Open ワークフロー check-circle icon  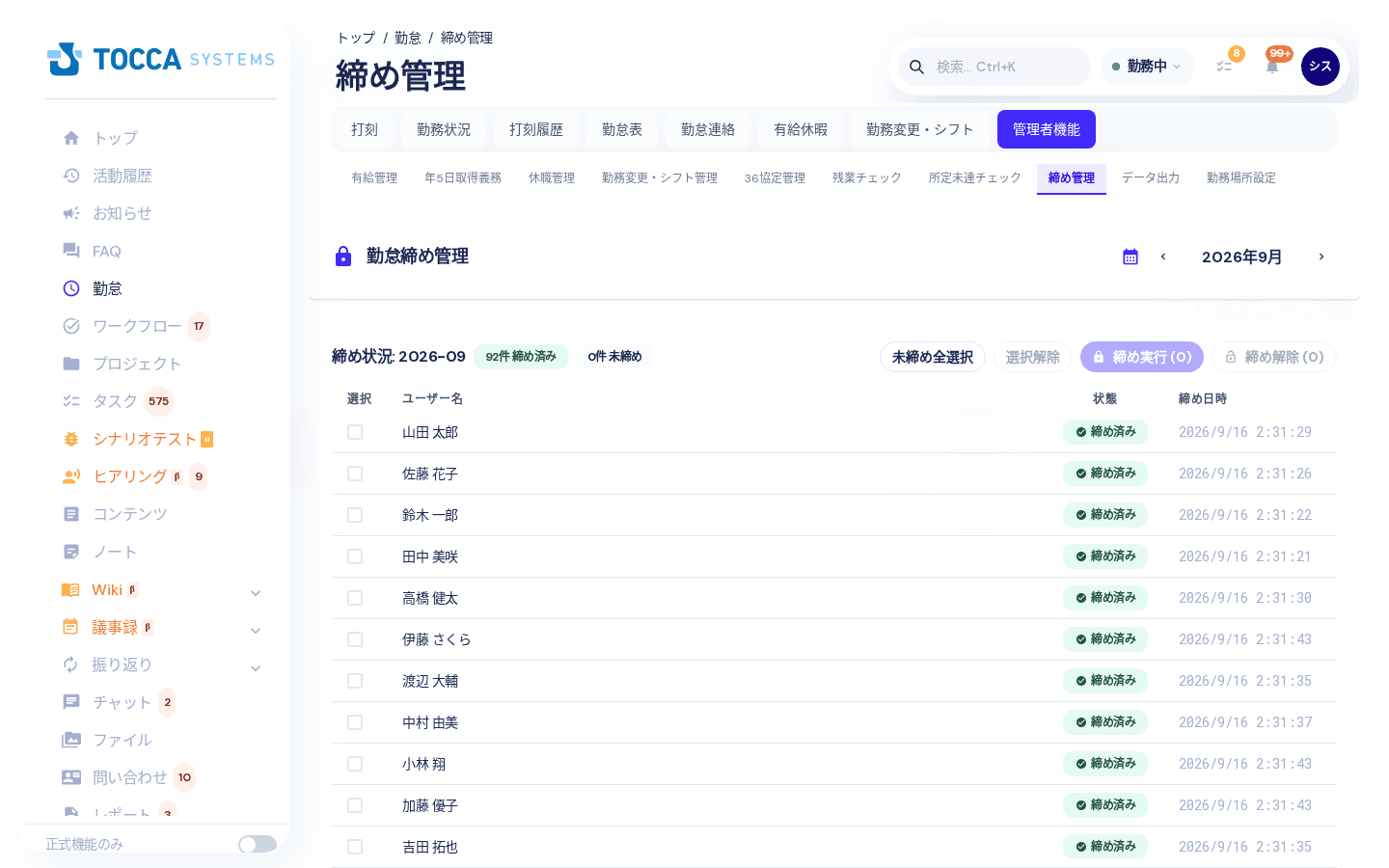[x=71, y=326]
